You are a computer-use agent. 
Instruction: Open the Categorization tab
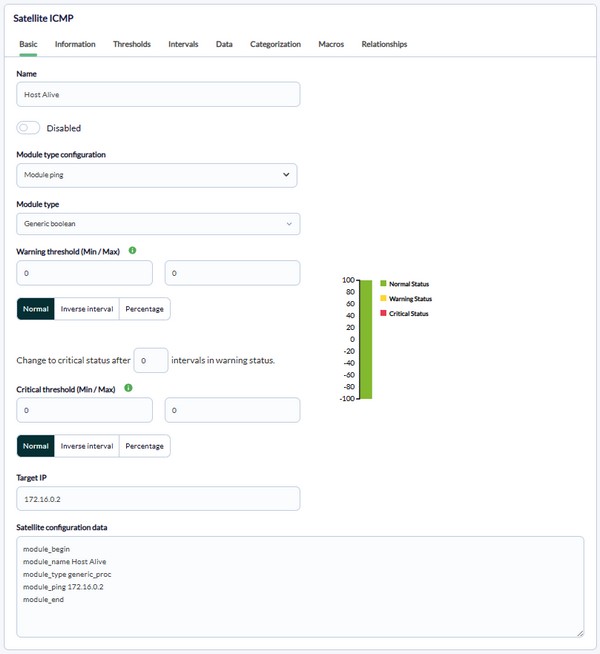pyautogui.click(x=275, y=44)
